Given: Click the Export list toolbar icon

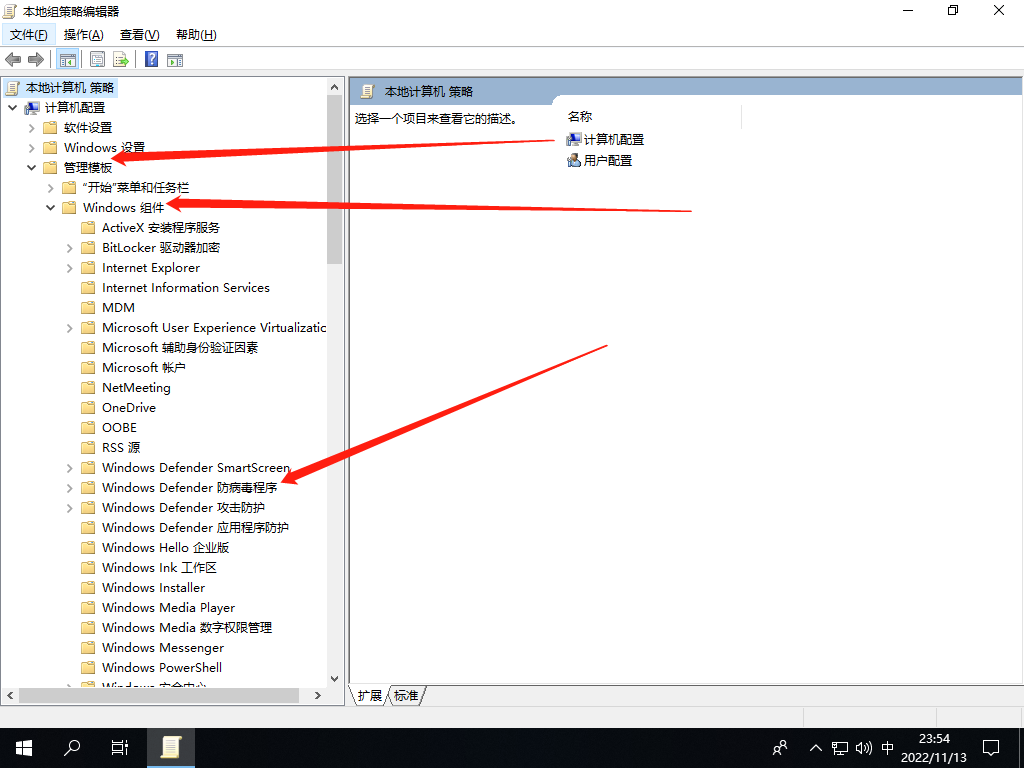Looking at the screenshot, I should (121, 59).
